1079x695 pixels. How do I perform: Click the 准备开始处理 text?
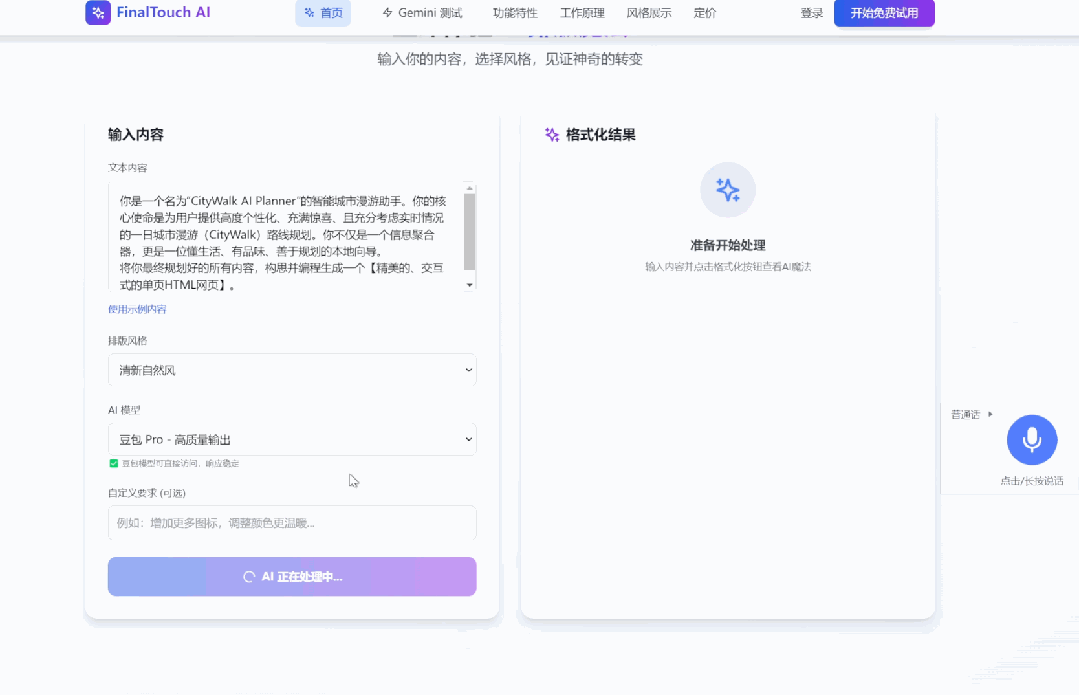[727, 245]
